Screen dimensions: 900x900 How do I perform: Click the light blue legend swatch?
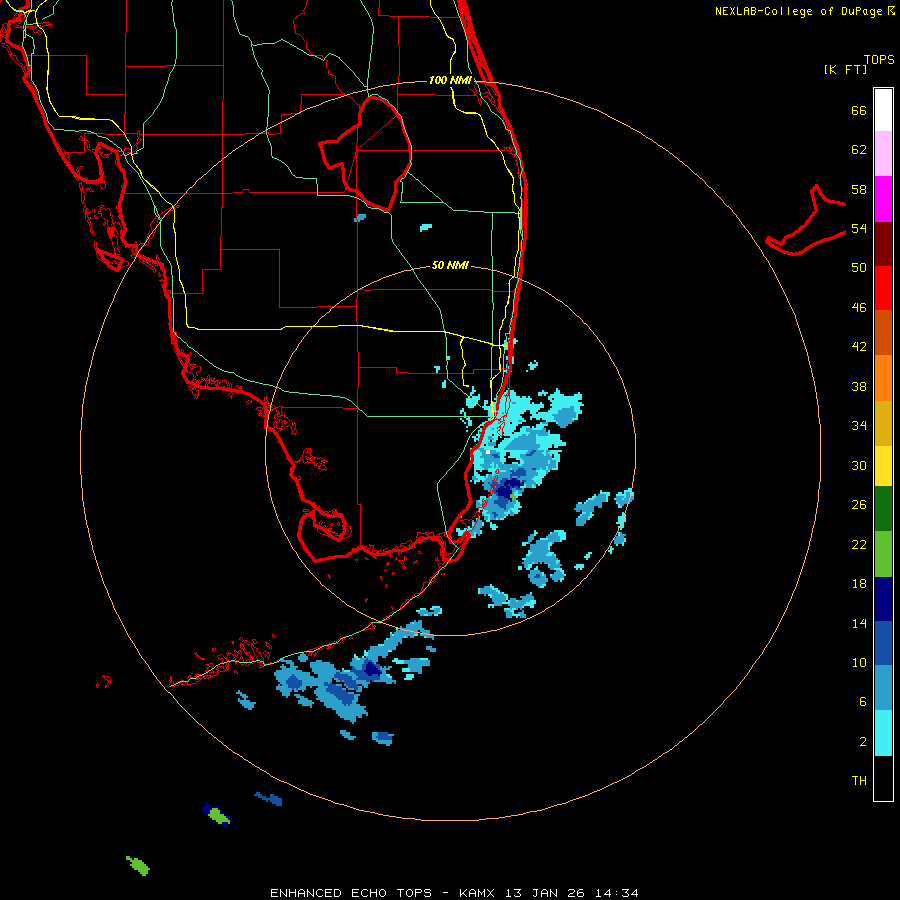point(883,688)
